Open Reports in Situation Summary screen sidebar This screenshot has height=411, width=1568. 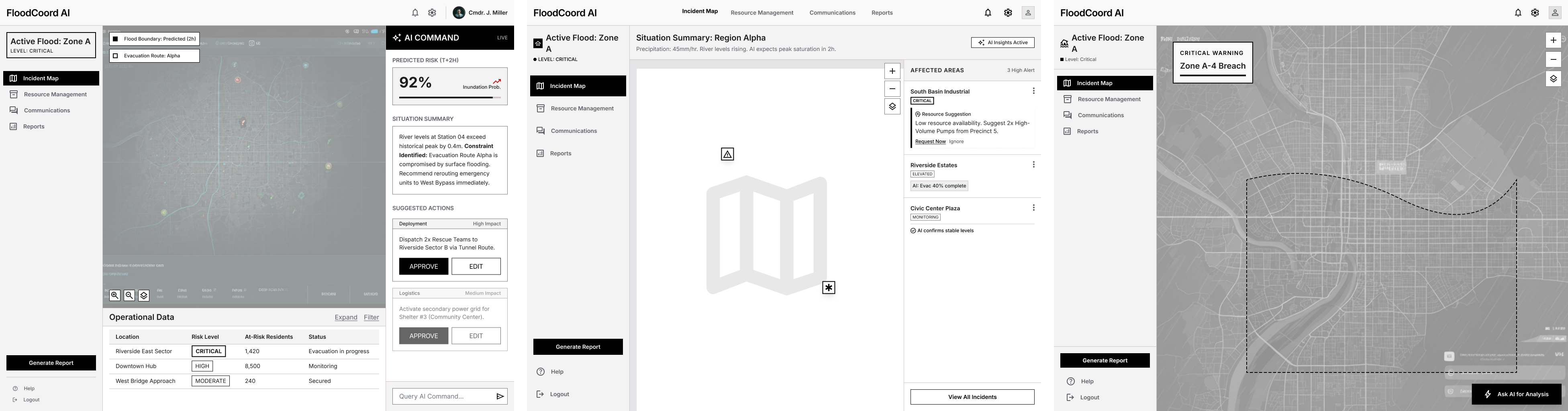click(578, 153)
